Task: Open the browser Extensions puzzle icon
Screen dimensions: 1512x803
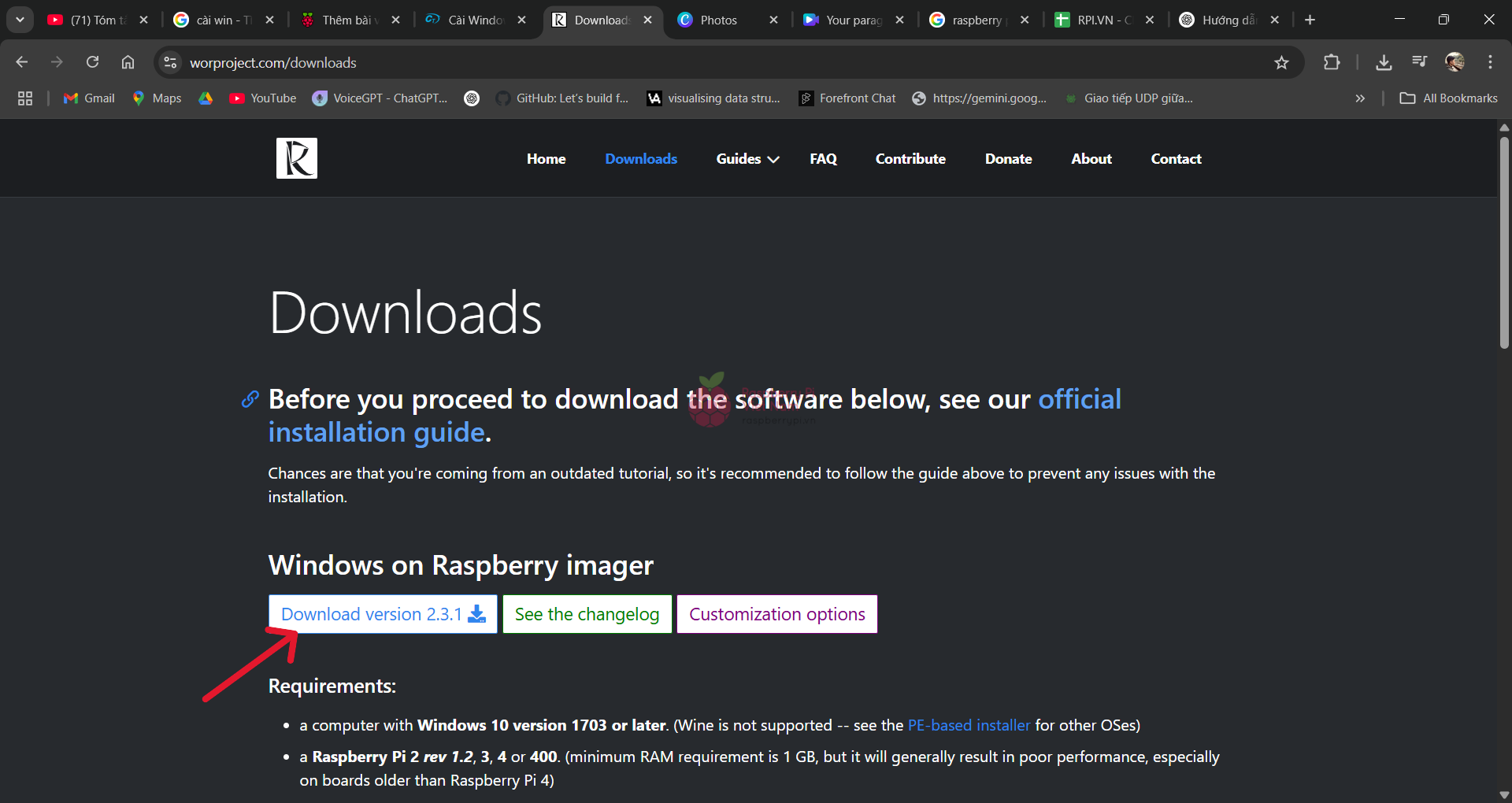Action: click(1332, 63)
